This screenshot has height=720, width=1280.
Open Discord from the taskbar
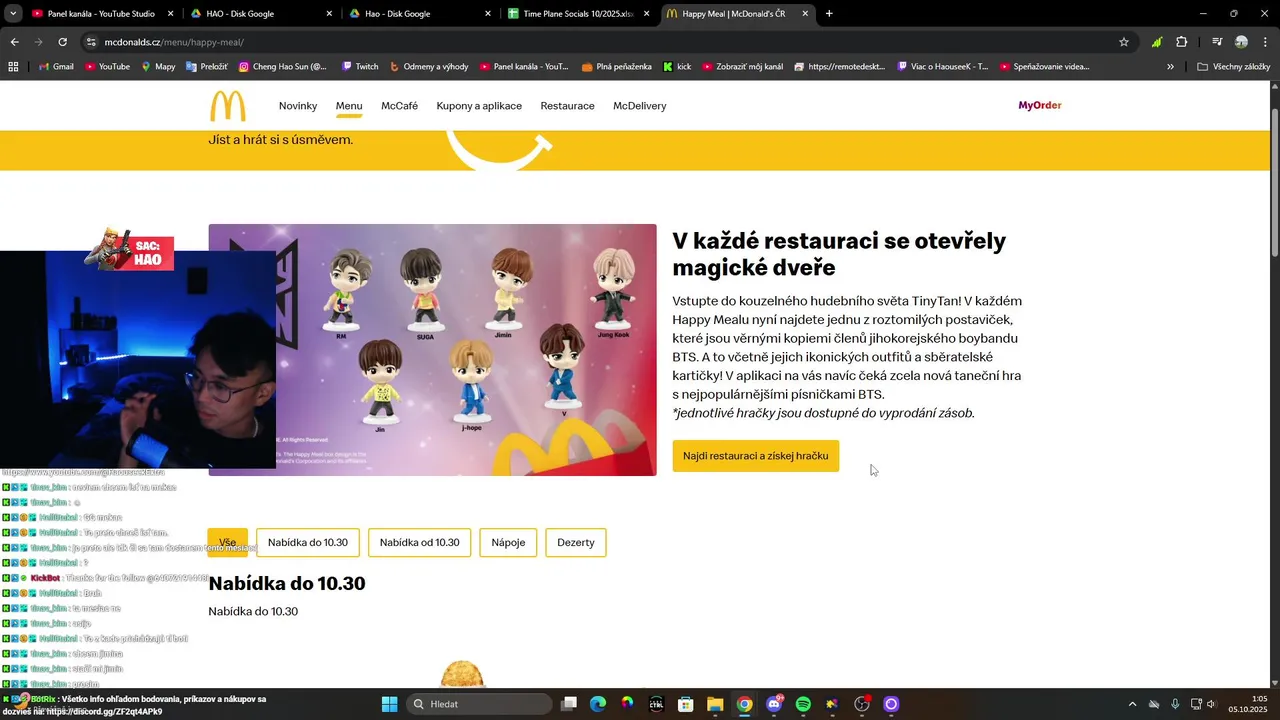click(x=773, y=704)
